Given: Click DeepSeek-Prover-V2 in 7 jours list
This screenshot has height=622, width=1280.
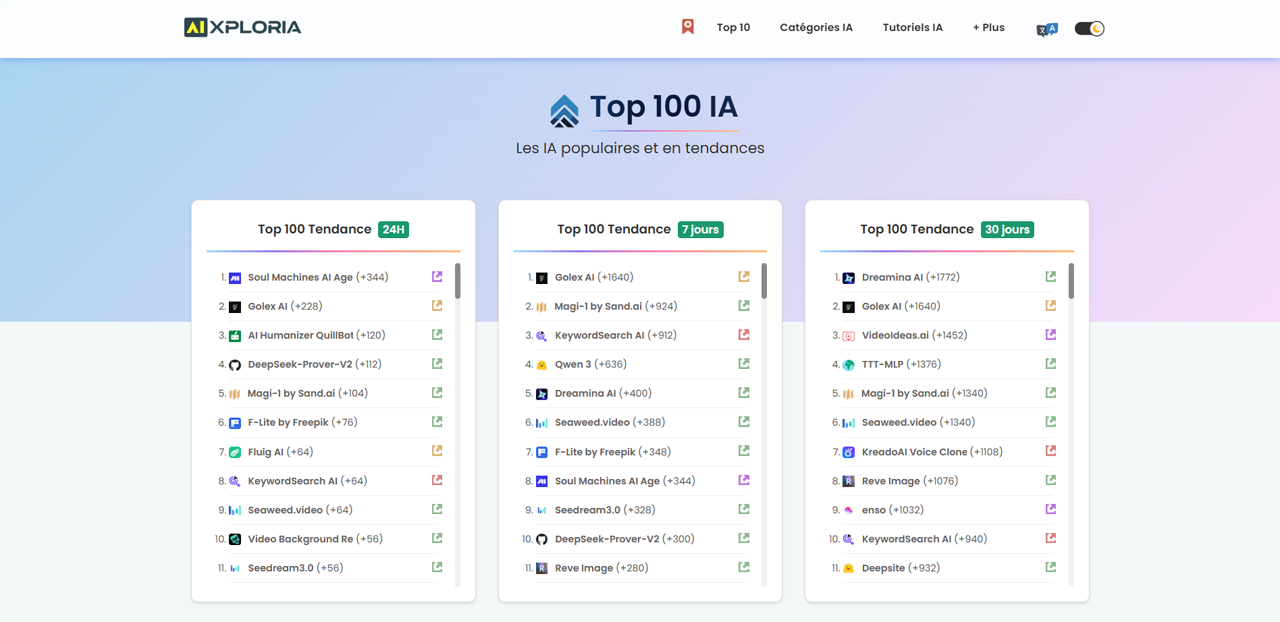Looking at the screenshot, I should [607, 539].
